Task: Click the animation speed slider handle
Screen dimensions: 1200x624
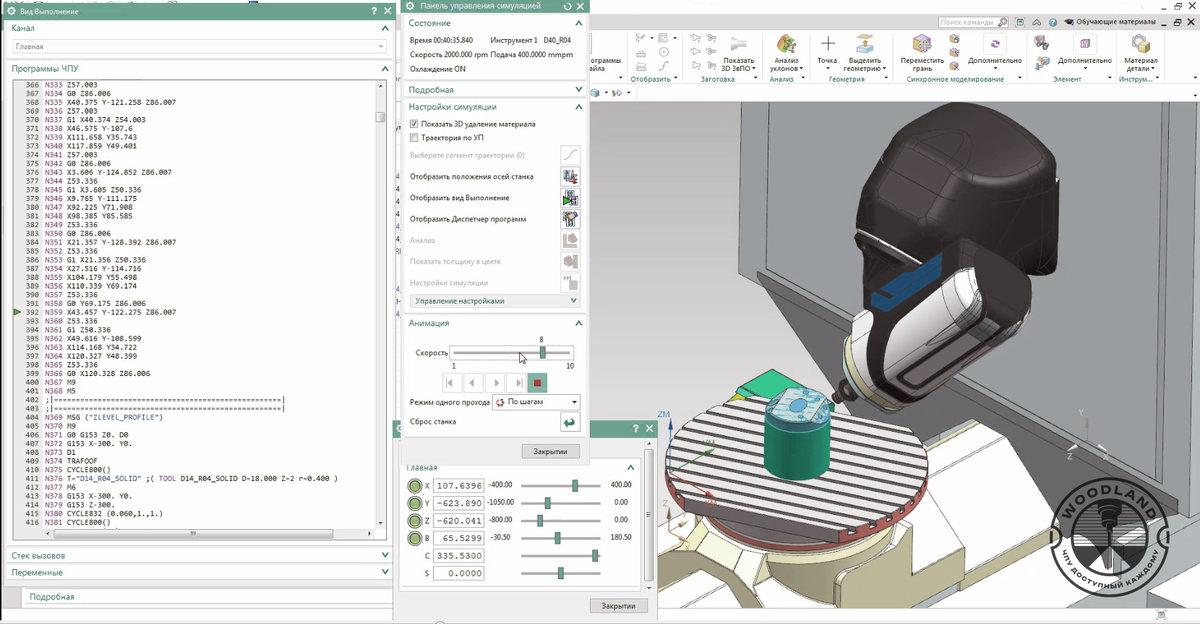Action: pos(542,353)
